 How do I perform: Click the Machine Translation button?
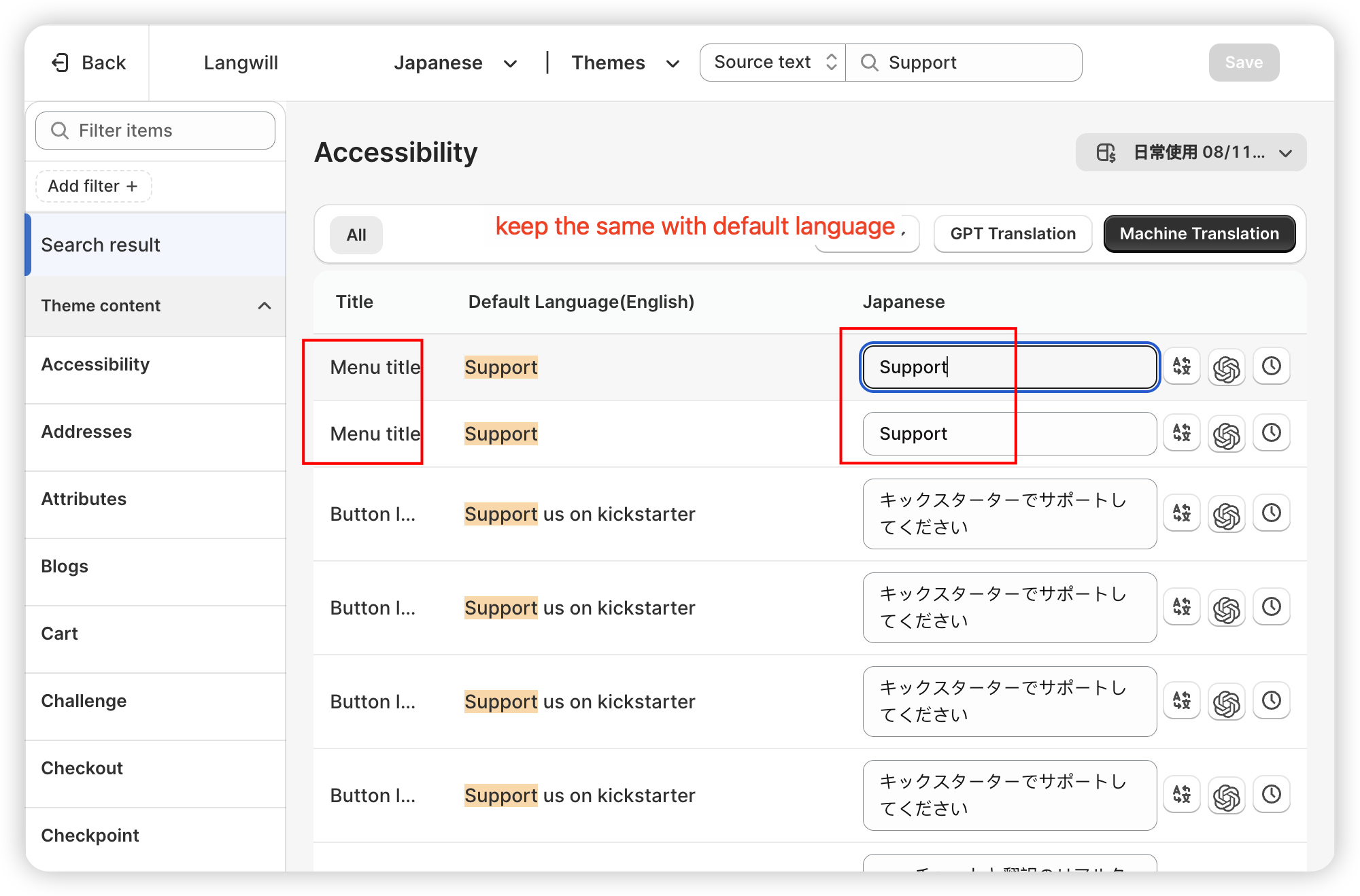(x=1200, y=234)
